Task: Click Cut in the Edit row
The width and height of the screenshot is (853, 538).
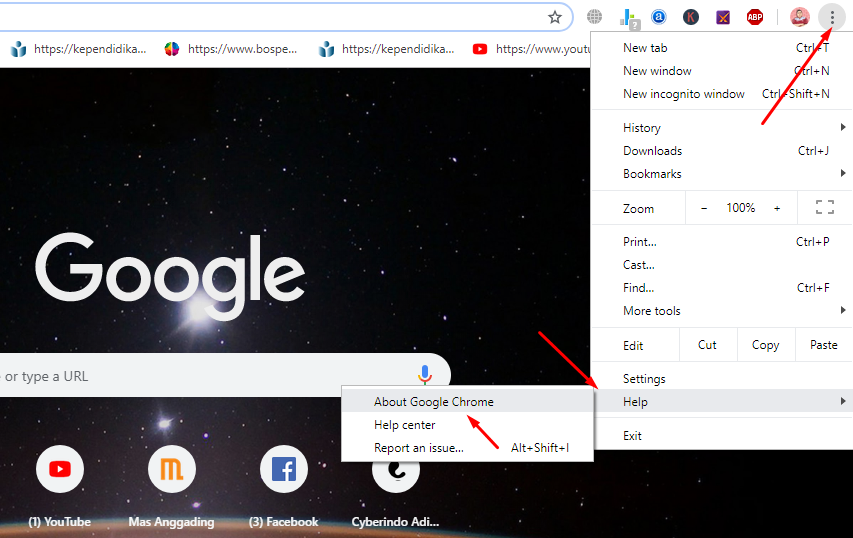Action: point(708,345)
